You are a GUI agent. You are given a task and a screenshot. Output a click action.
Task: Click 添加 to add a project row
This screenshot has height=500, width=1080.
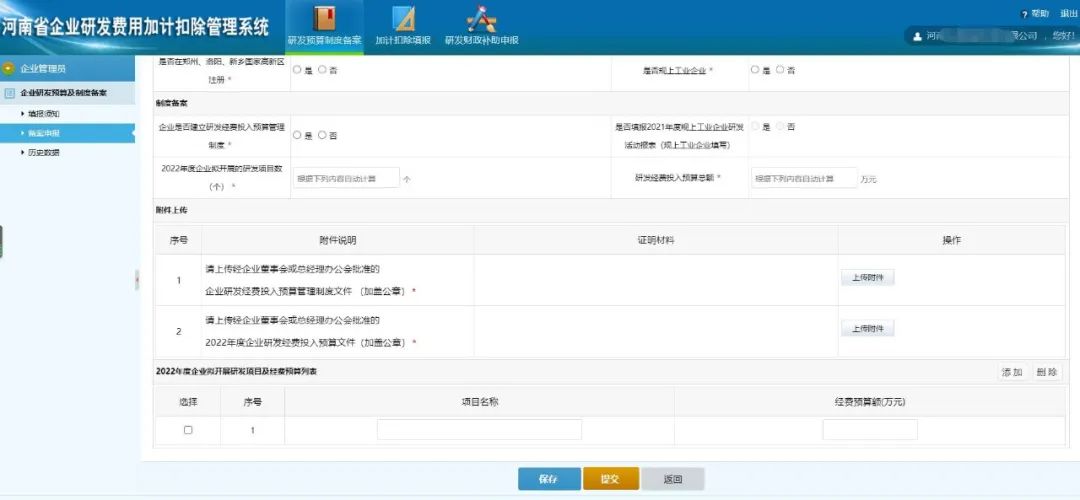point(1012,373)
